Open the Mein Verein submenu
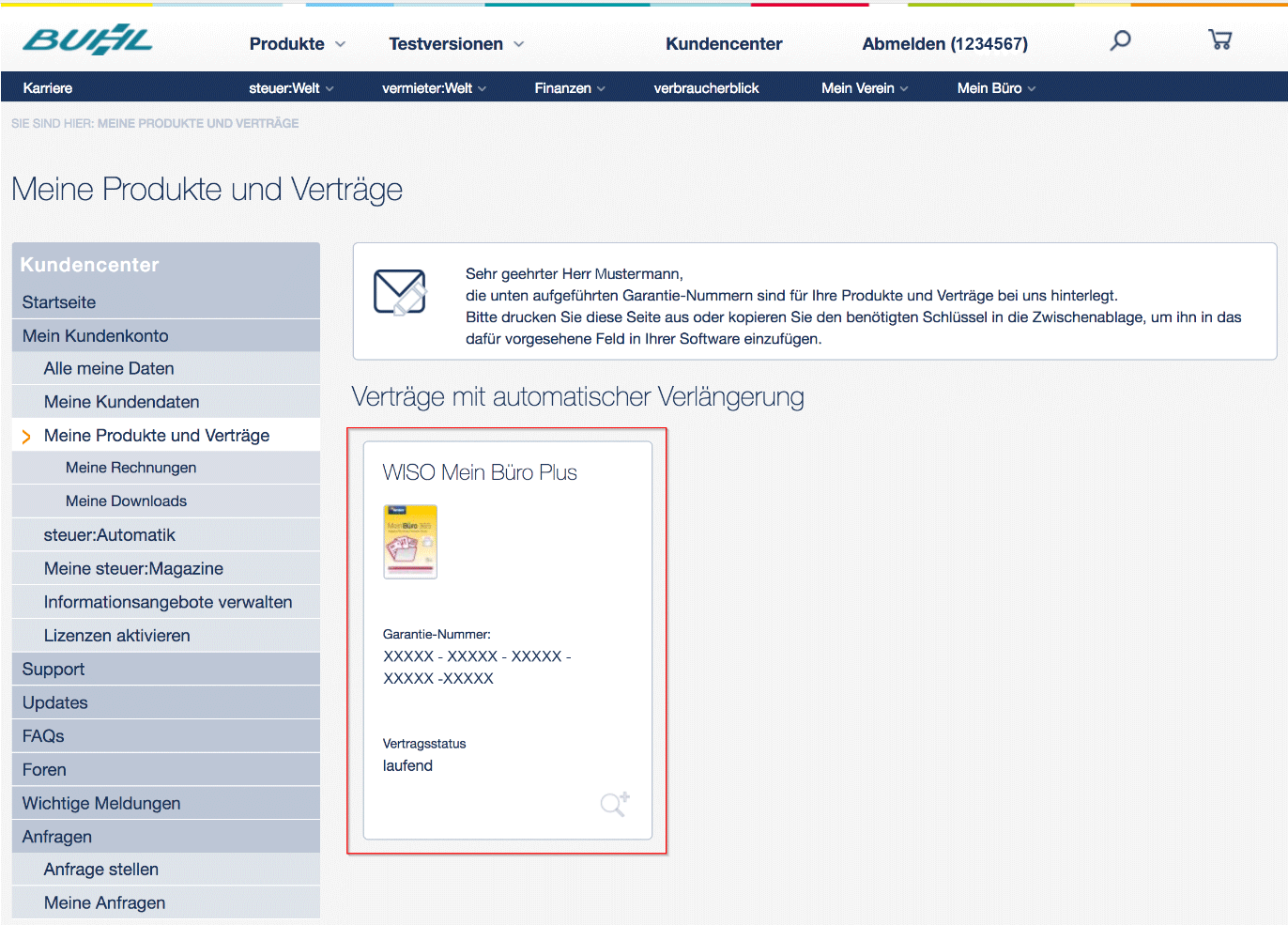This screenshot has width=1288, height=925. (x=865, y=88)
